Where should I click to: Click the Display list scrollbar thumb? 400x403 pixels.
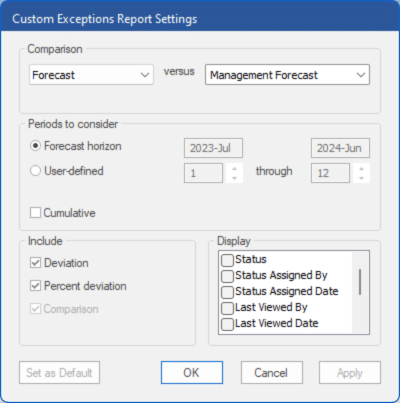click(360, 282)
